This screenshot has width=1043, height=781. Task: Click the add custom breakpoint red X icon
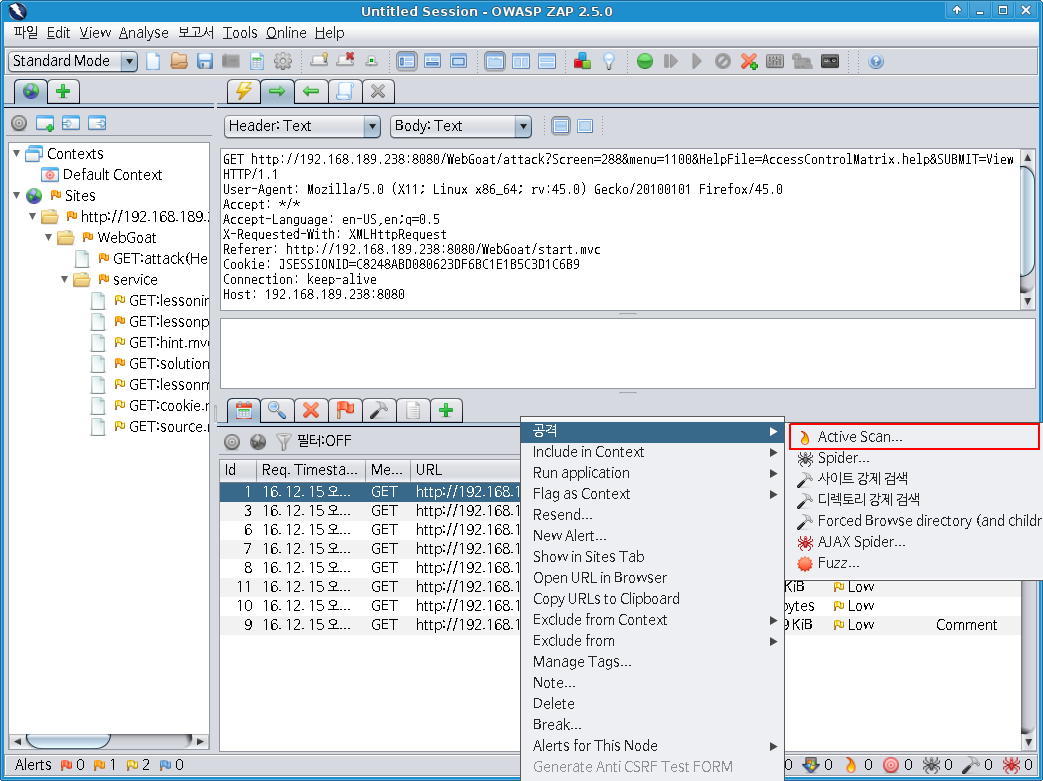pos(749,61)
